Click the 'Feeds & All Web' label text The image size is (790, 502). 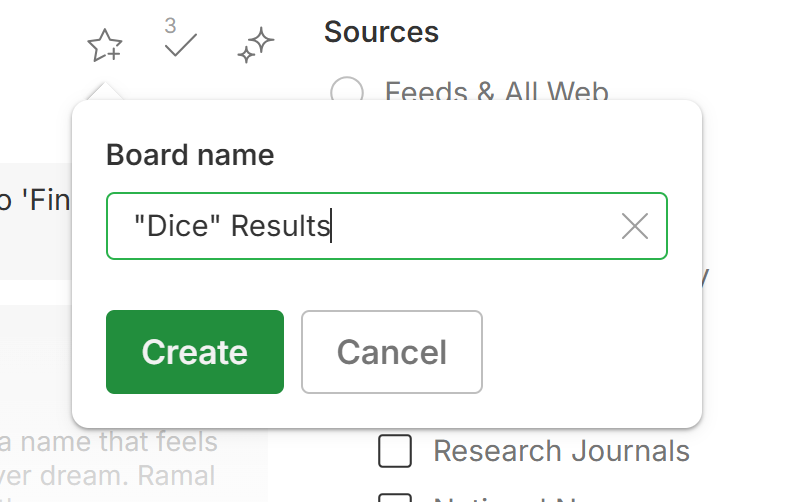pos(497,94)
